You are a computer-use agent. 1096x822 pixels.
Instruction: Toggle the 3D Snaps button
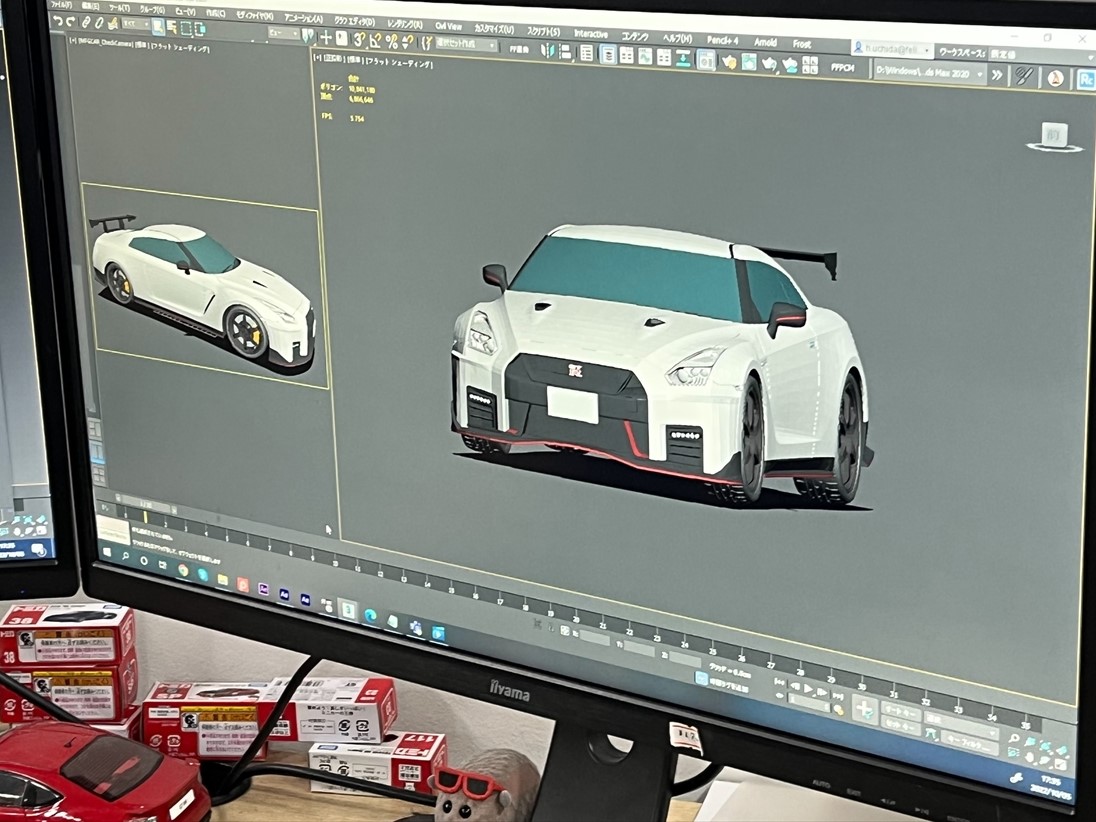click(x=359, y=40)
